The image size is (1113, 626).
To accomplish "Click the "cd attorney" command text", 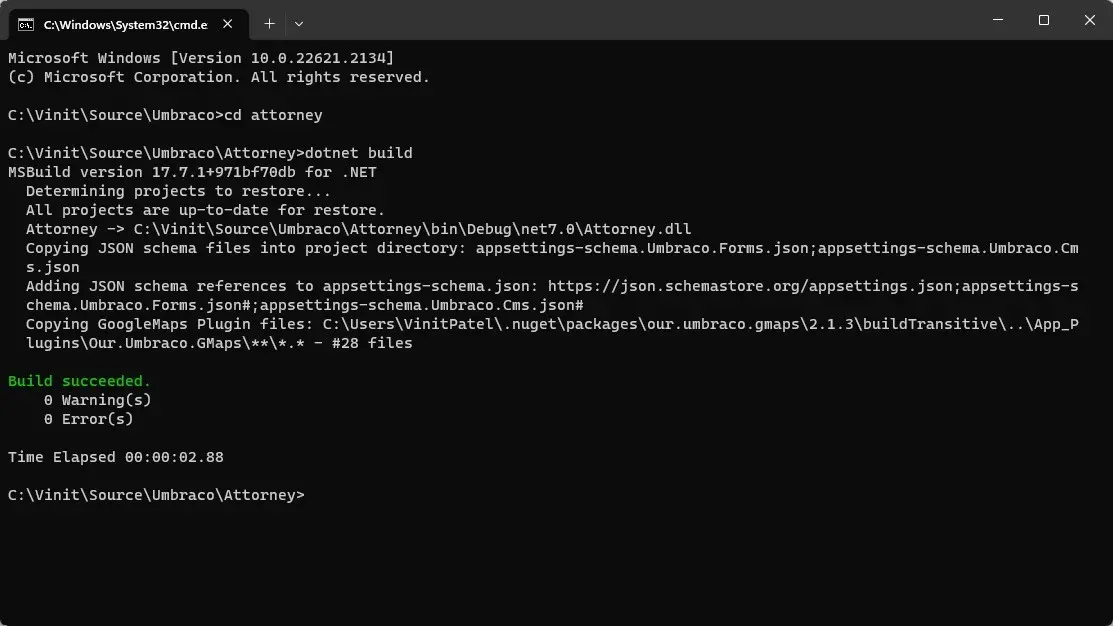I will tap(273, 115).
